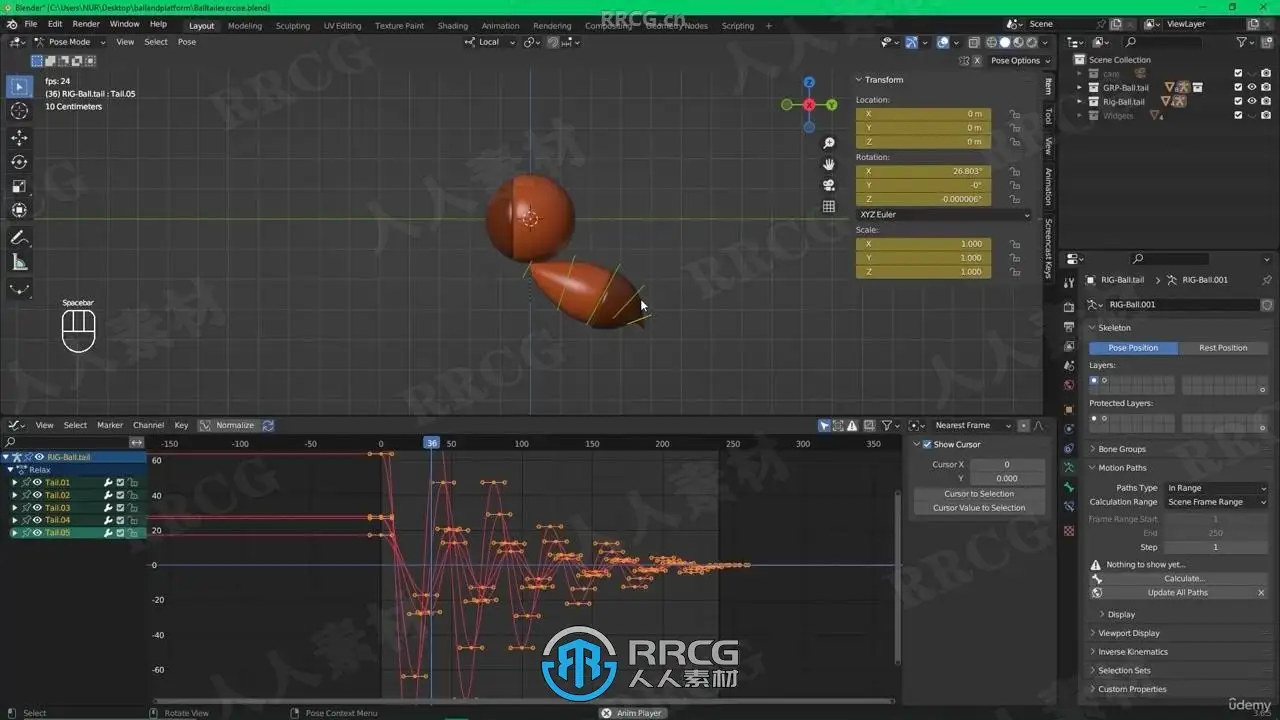Image resolution: width=1280 pixels, height=720 pixels.
Task: Toggle visibility of GRP-Ball.tail in the outliner
Action: [x=1251, y=87]
